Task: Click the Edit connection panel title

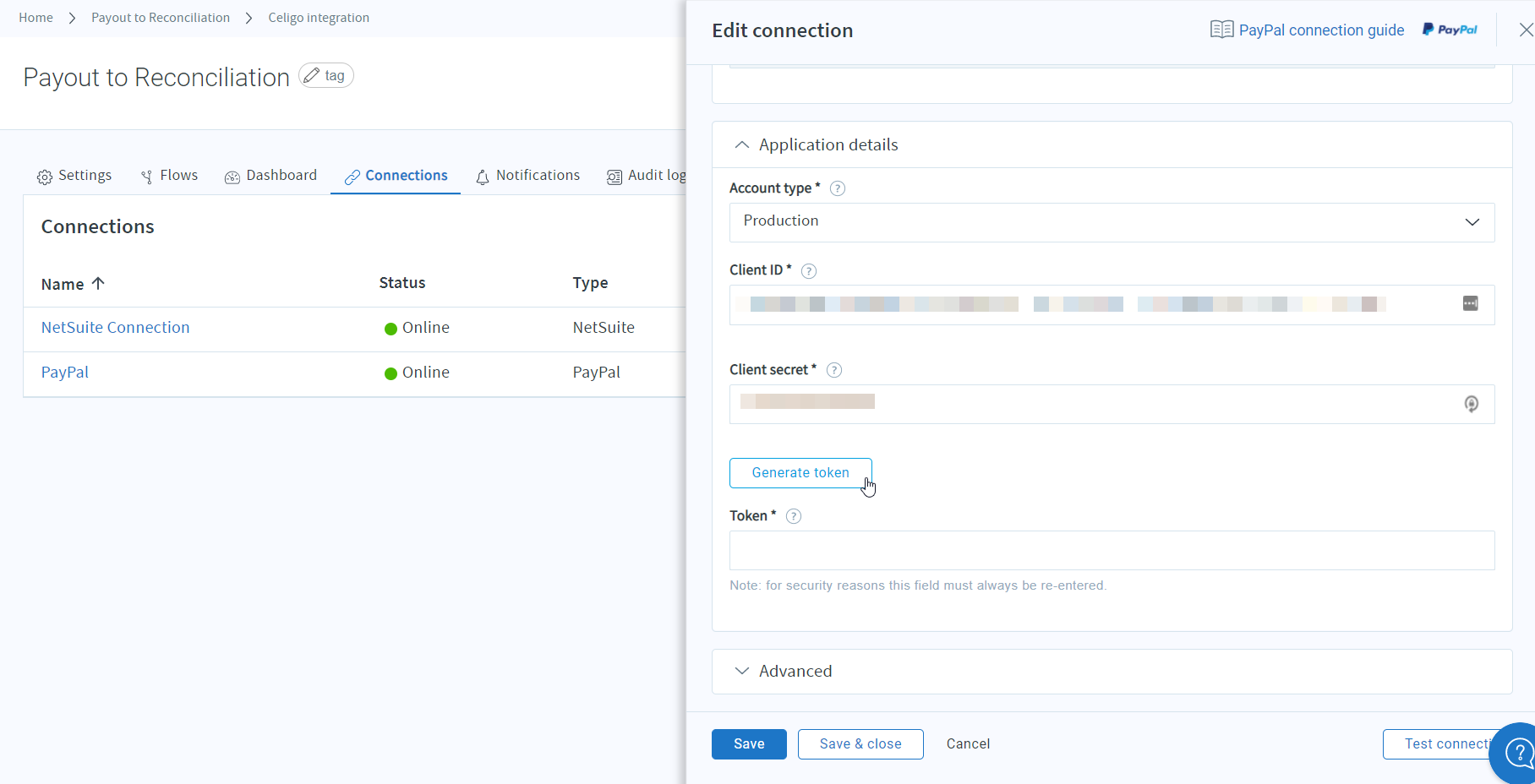Action: [783, 30]
